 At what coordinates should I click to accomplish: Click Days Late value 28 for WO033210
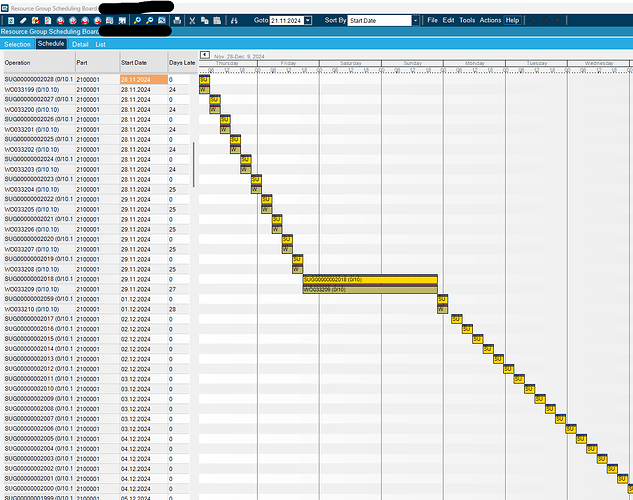coord(172,309)
